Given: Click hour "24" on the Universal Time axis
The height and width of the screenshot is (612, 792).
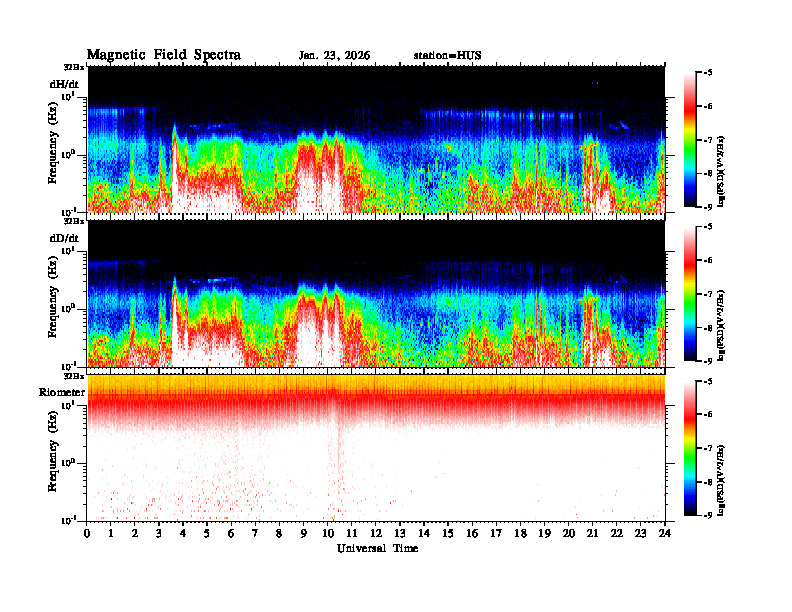Looking at the screenshot, I should coord(664,533).
